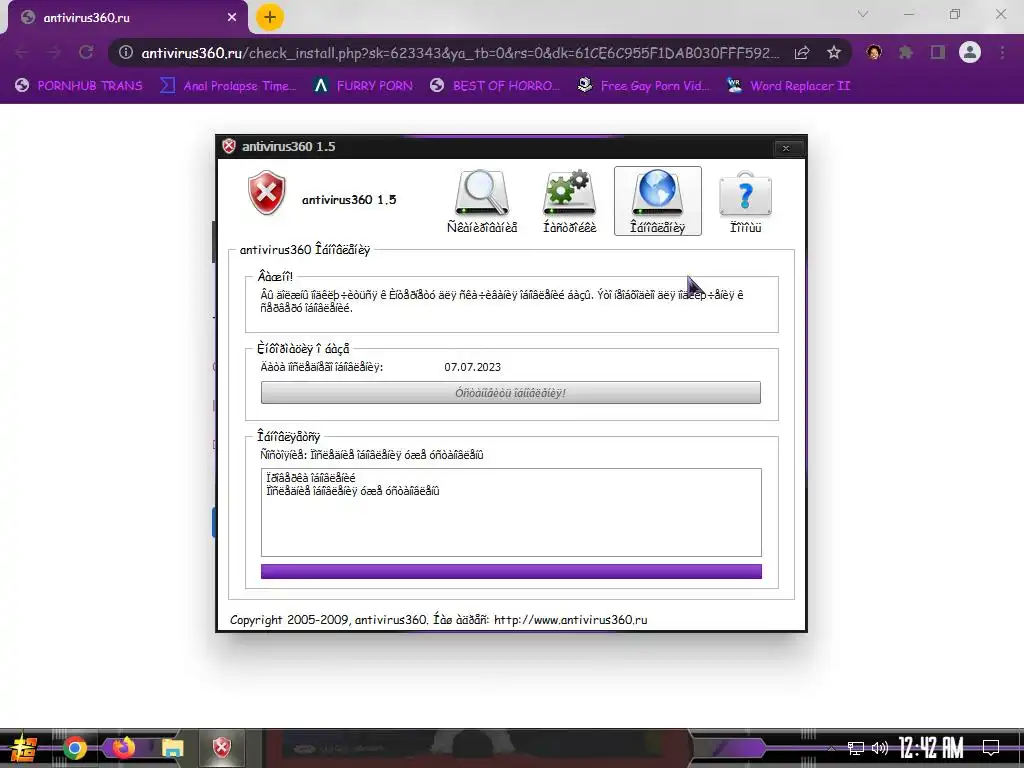1024x768 pixels.
Task: Toggle the browser side panel icon
Action: 938,52
